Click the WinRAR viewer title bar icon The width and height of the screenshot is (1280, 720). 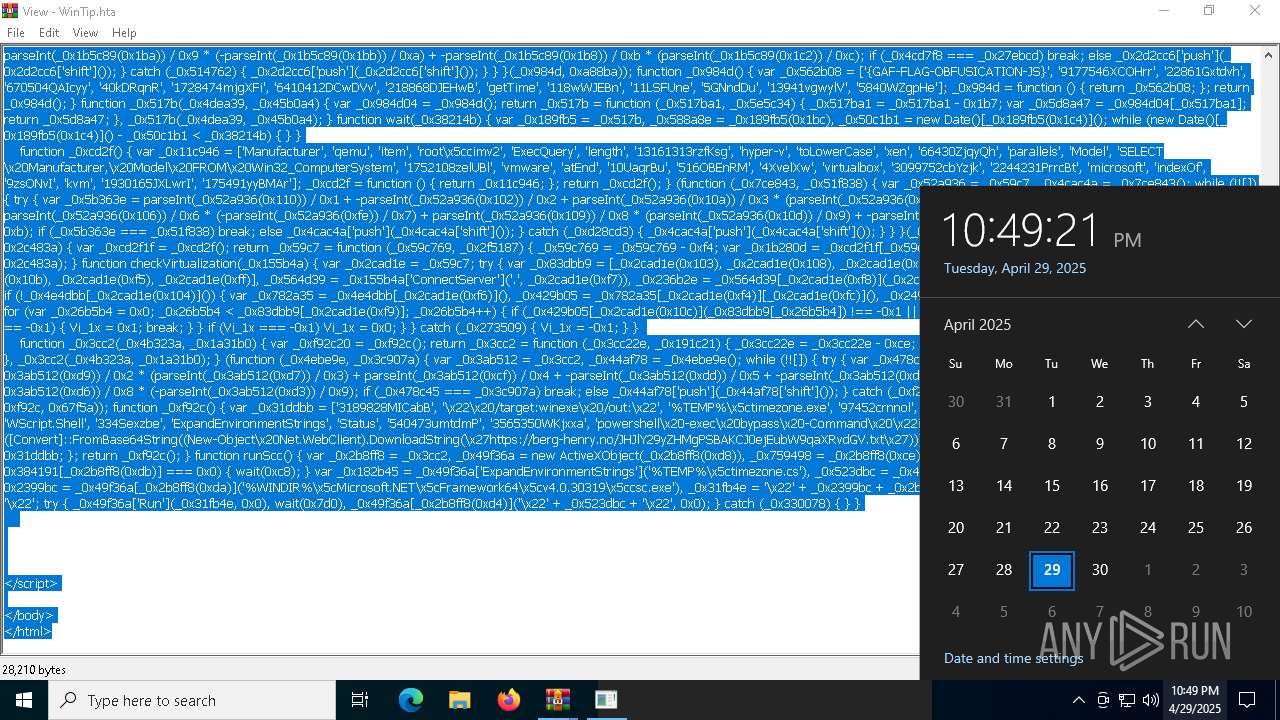(10, 11)
